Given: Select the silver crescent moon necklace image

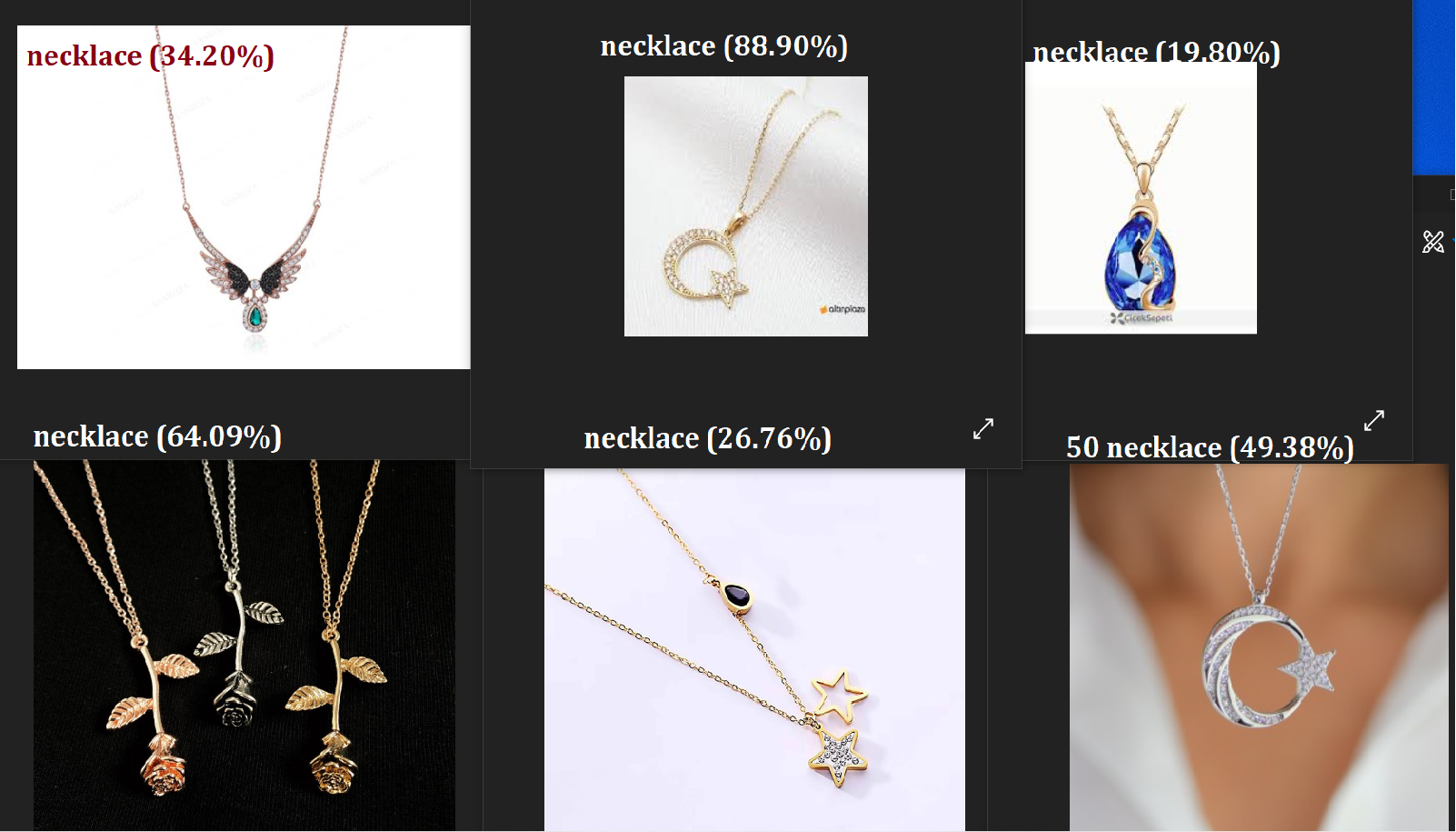Looking at the screenshot, I should pyautogui.click(x=1259, y=647).
